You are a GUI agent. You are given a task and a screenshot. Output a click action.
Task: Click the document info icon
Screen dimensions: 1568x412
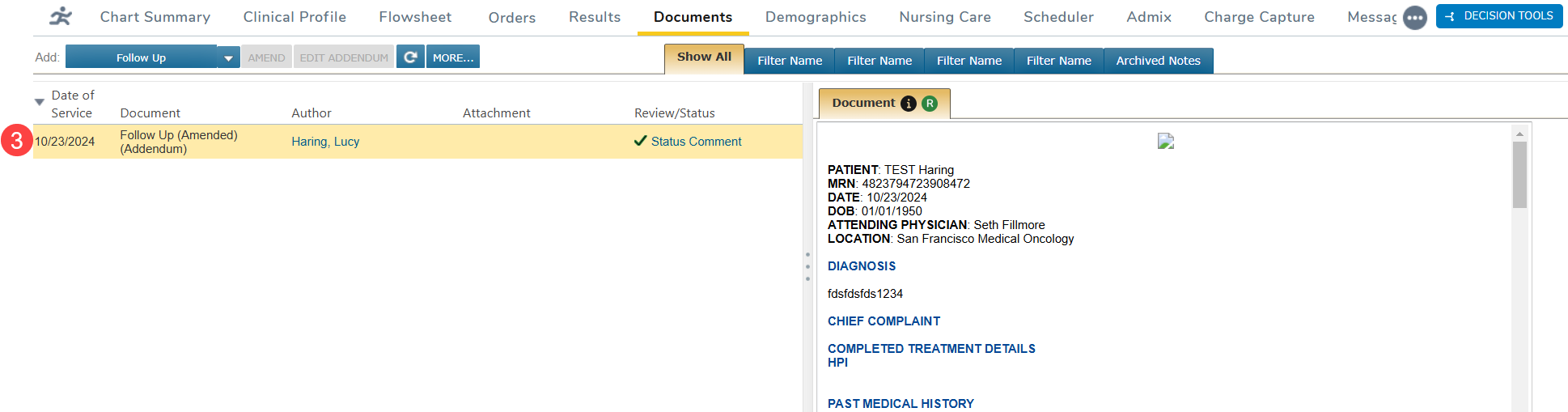909,104
